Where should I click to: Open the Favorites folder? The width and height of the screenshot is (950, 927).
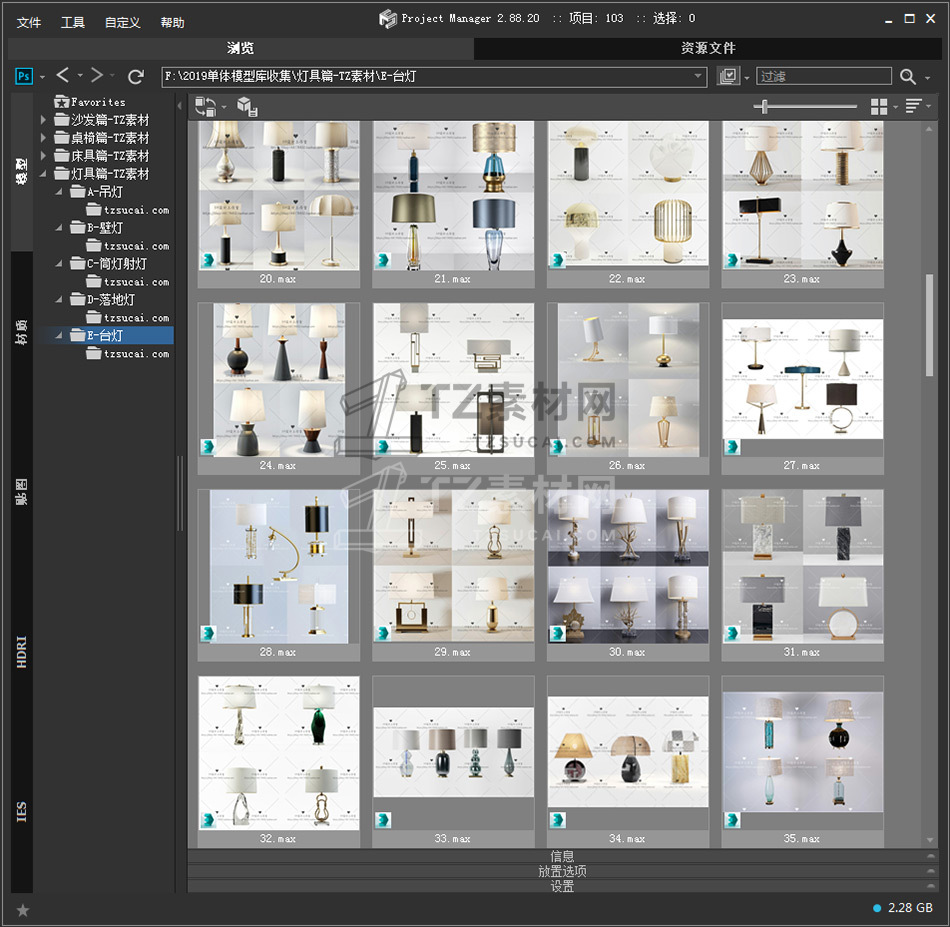97,102
